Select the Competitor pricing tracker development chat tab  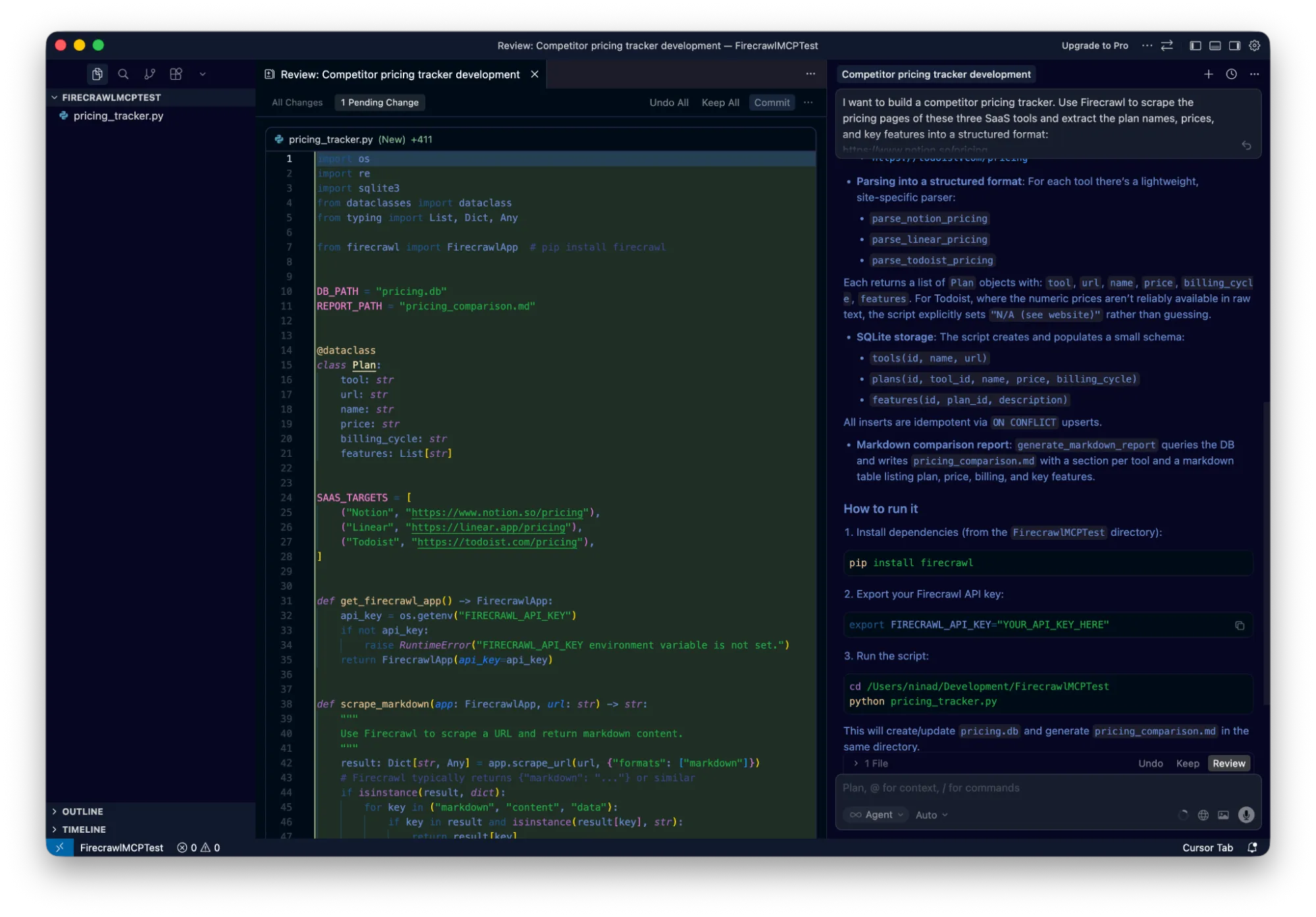pyautogui.click(x=935, y=74)
